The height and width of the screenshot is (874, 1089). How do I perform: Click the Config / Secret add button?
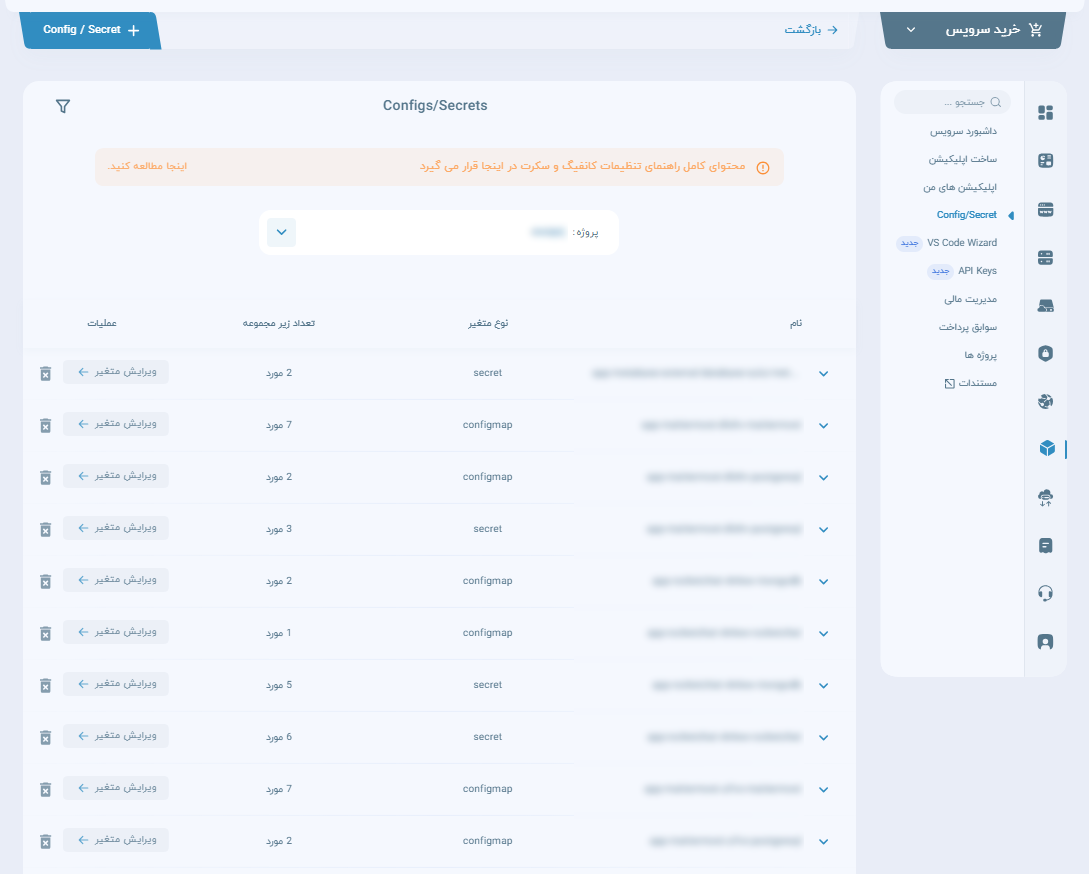point(90,30)
